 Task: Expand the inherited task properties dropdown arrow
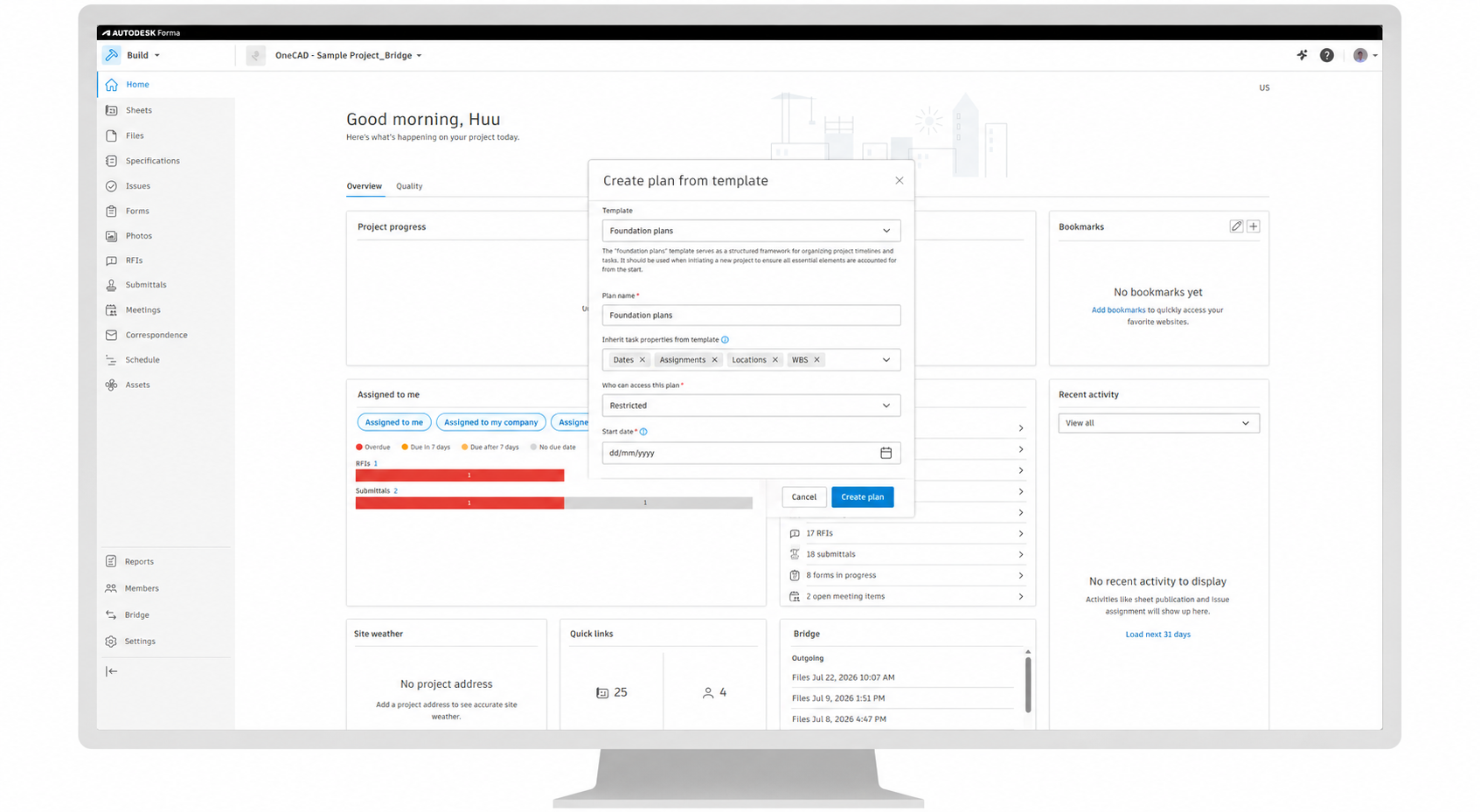point(886,360)
